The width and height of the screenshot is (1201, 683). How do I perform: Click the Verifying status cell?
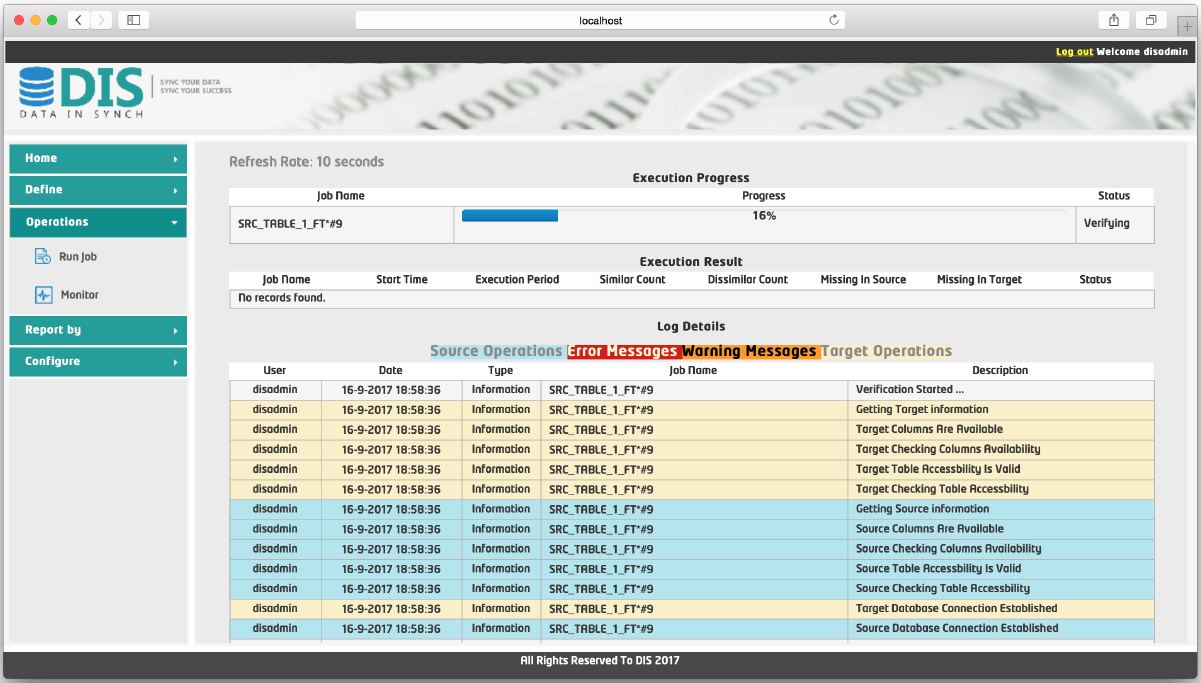[x=1114, y=224]
